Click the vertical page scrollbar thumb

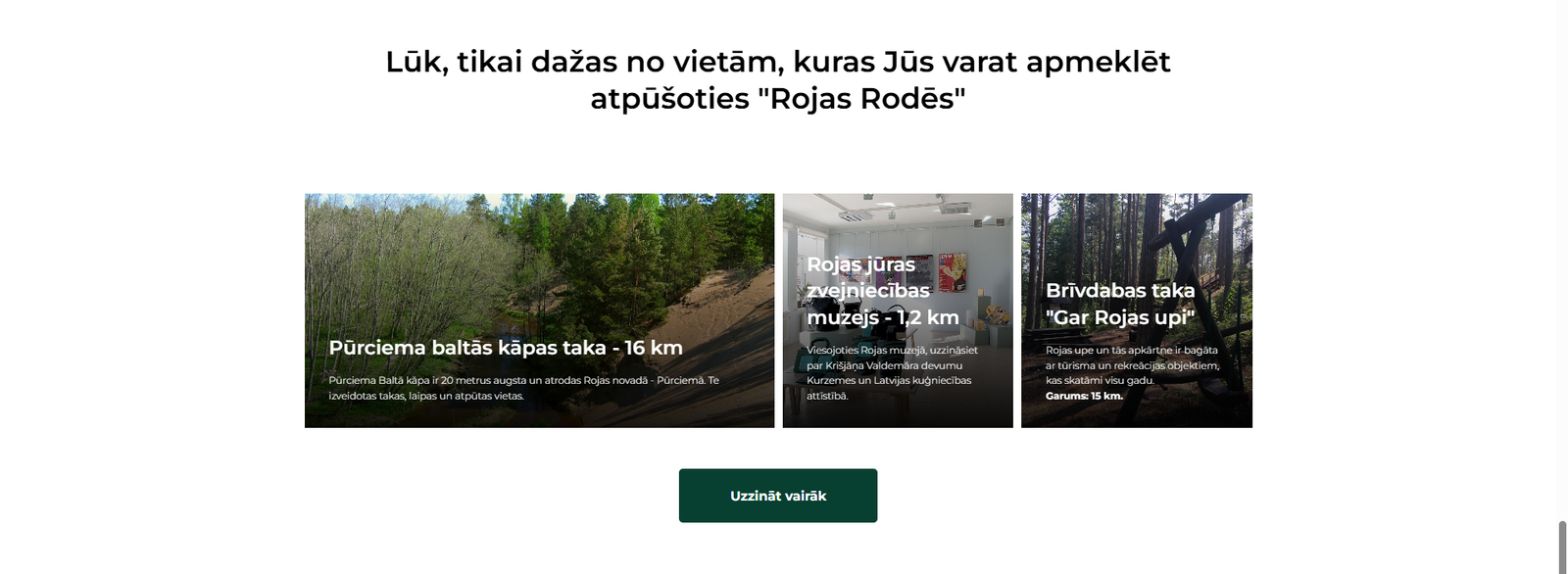pos(1562,548)
